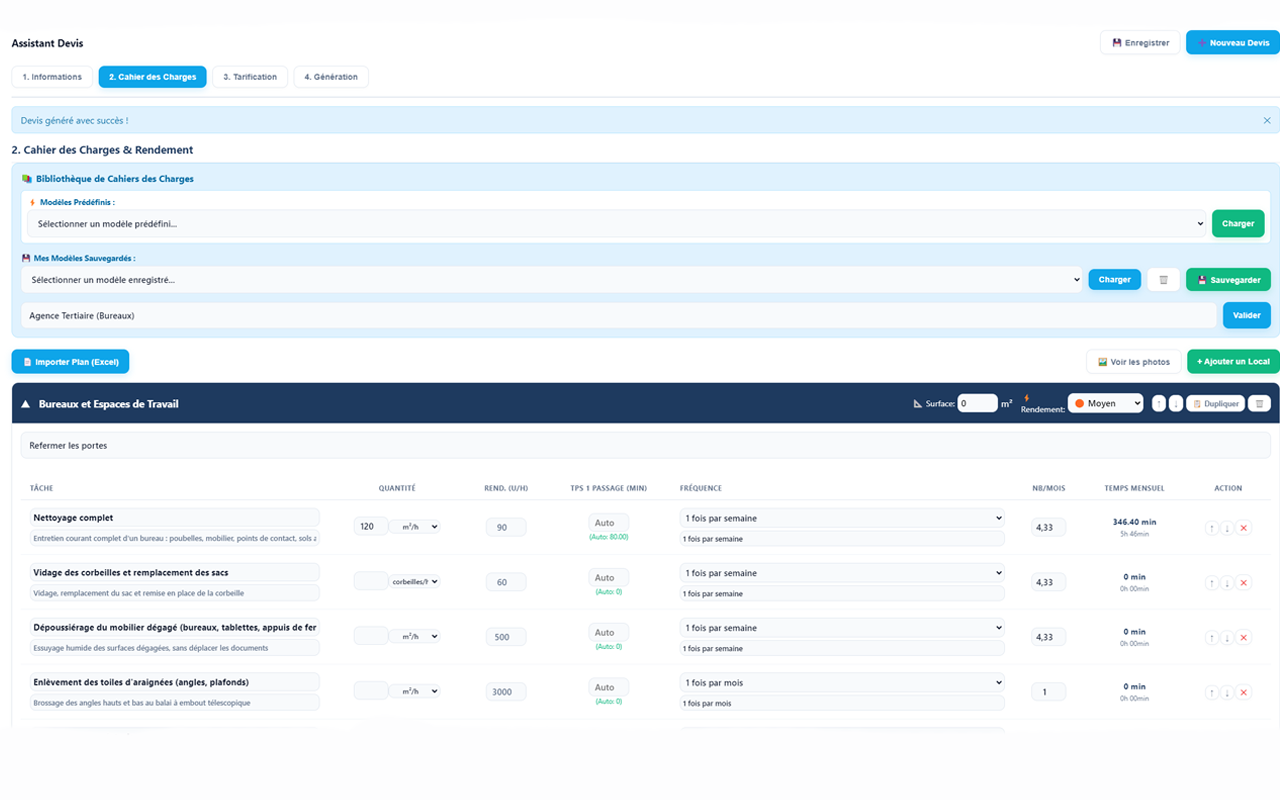Image resolution: width=1280 pixels, height=800 pixels.
Task: Open the Mes Modèles Sauvegardés dropdown
Action: 552,280
